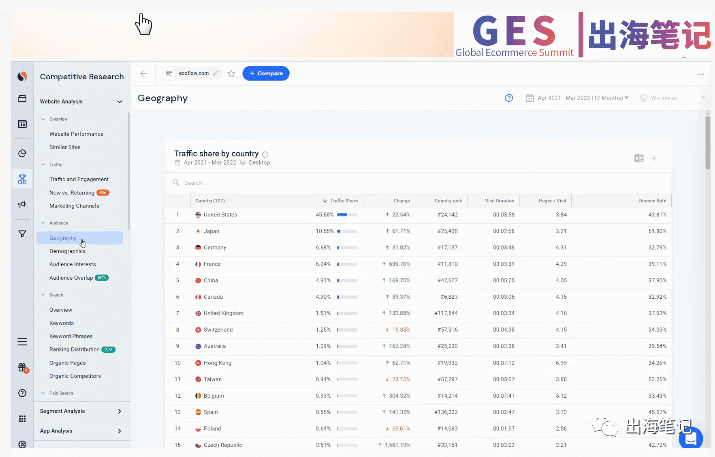The height and width of the screenshot is (457, 715).
Task: Open the apps grid icon in left rail
Action: point(22,419)
